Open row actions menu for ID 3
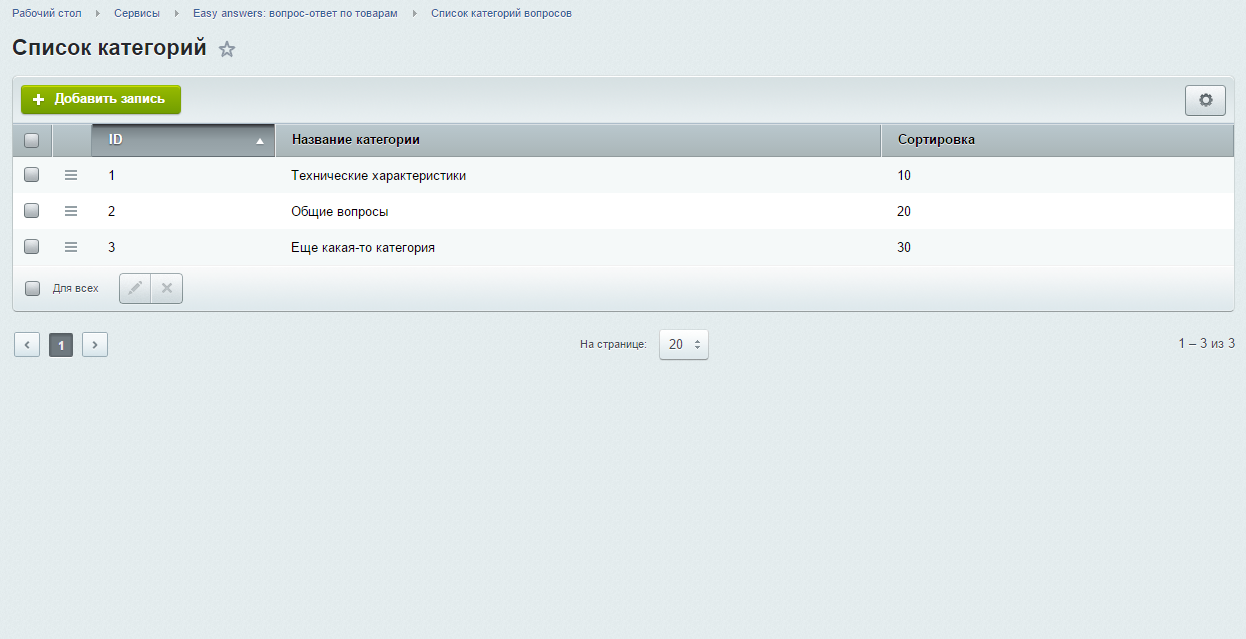Screen dimensions: 1246x639 coord(71,247)
